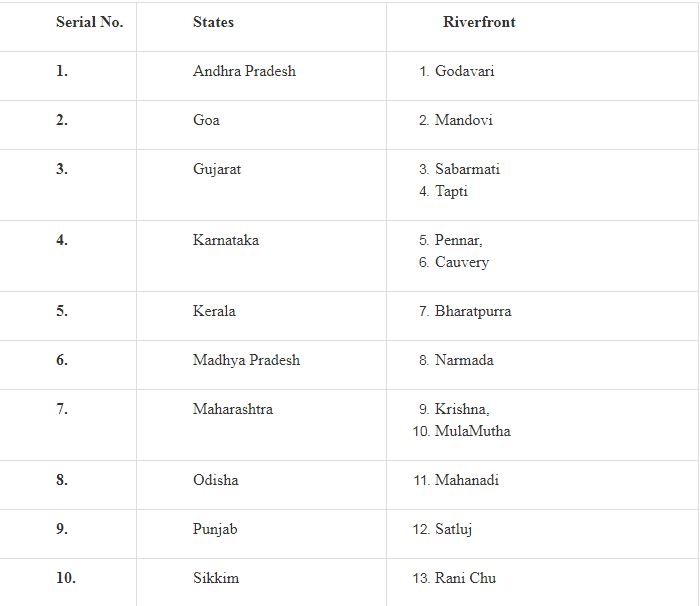Click the Tapti riverfront entry
Screen dimensions: 700x606
pos(451,191)
